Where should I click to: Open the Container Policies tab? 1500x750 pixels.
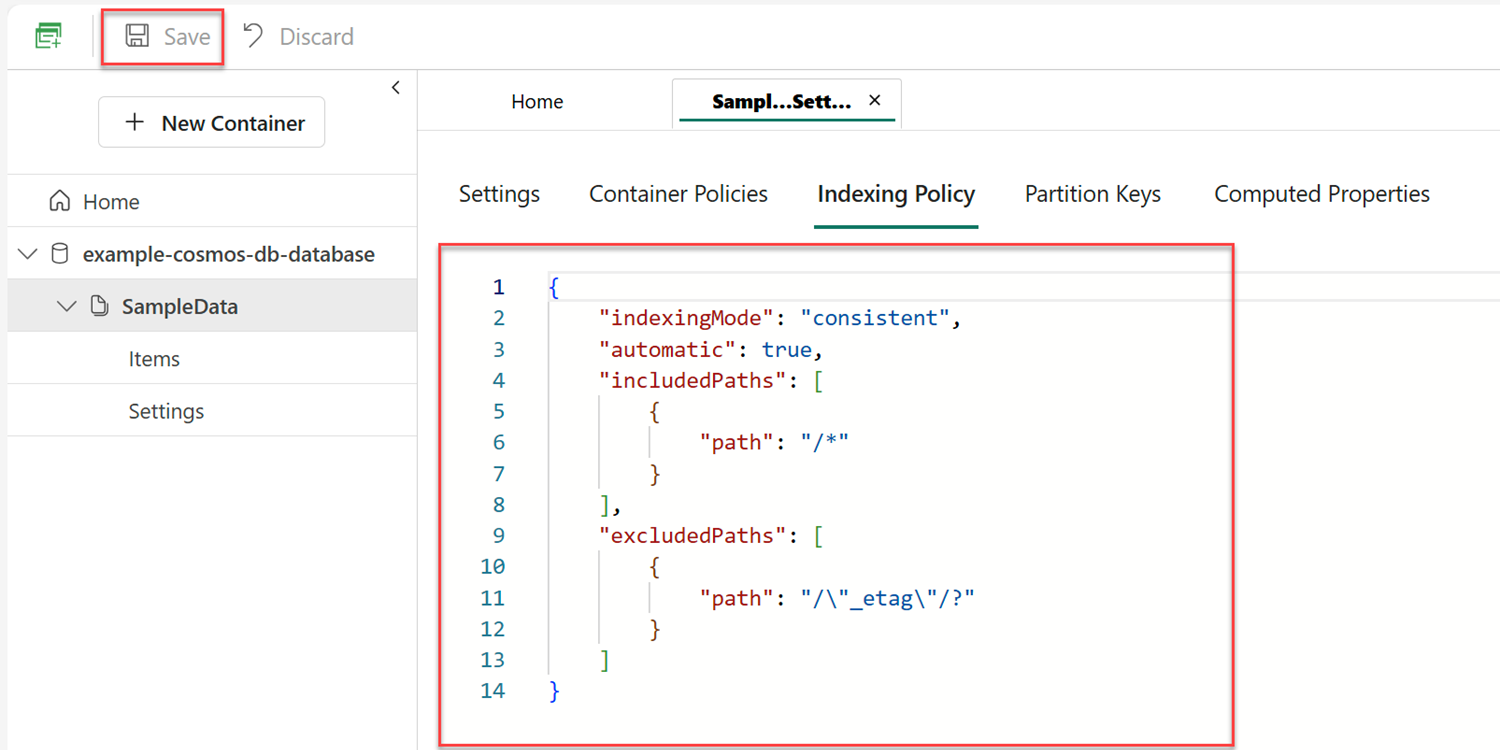[x=678, y=193]
